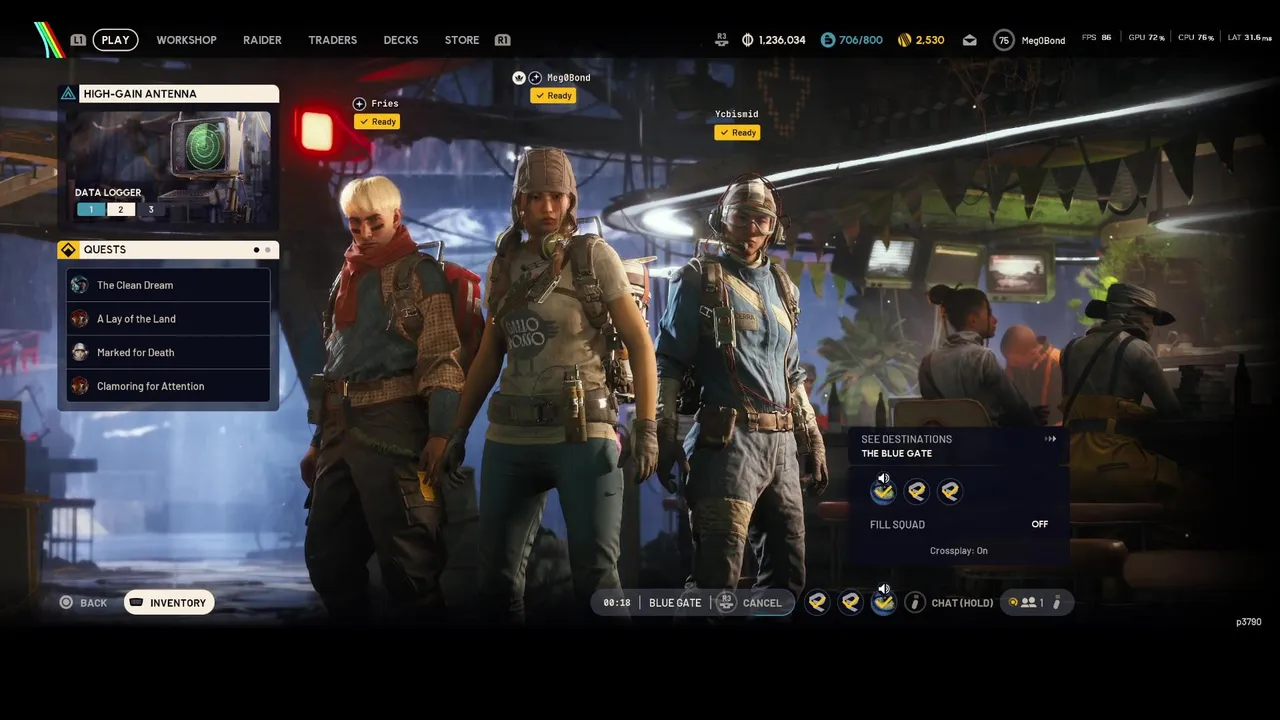Select Data Logger step 1

[x=91, y=210]
